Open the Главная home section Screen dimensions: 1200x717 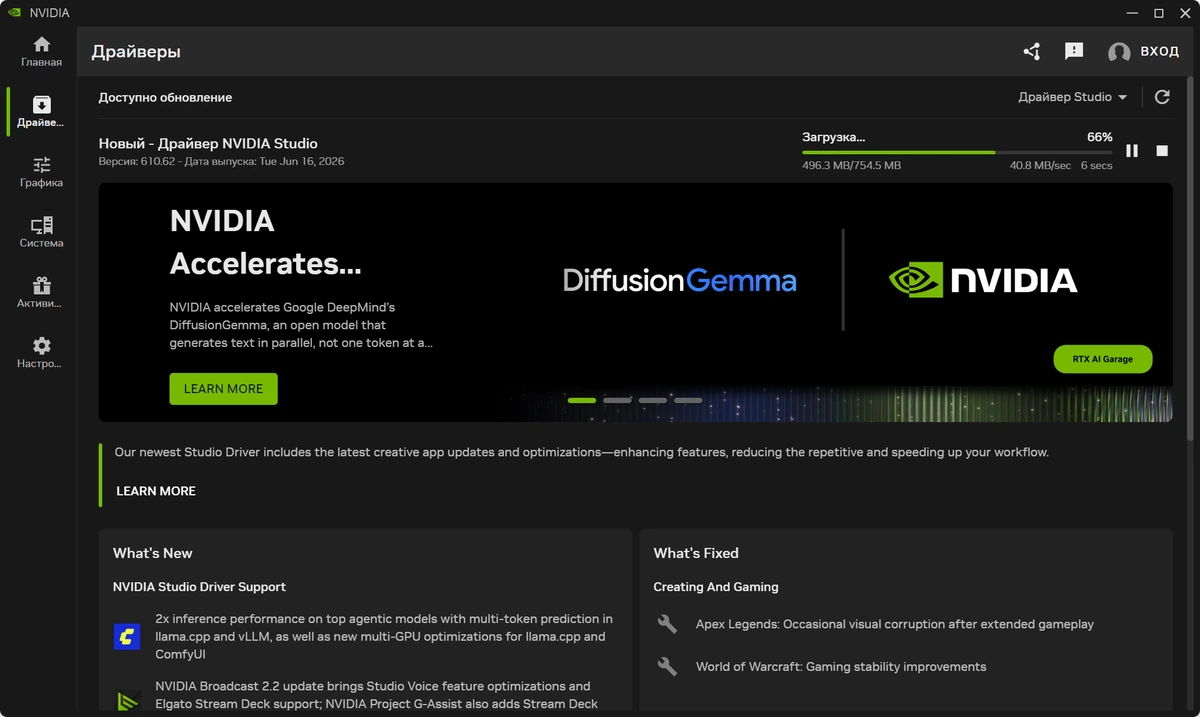[x=41, y=52]
